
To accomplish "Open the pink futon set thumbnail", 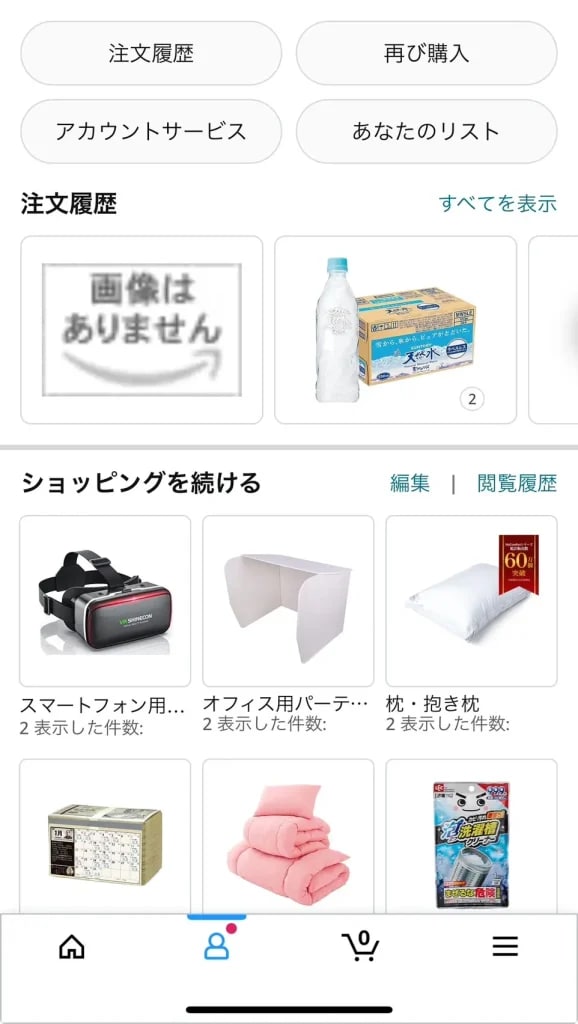I will click(x=288, y=837).
